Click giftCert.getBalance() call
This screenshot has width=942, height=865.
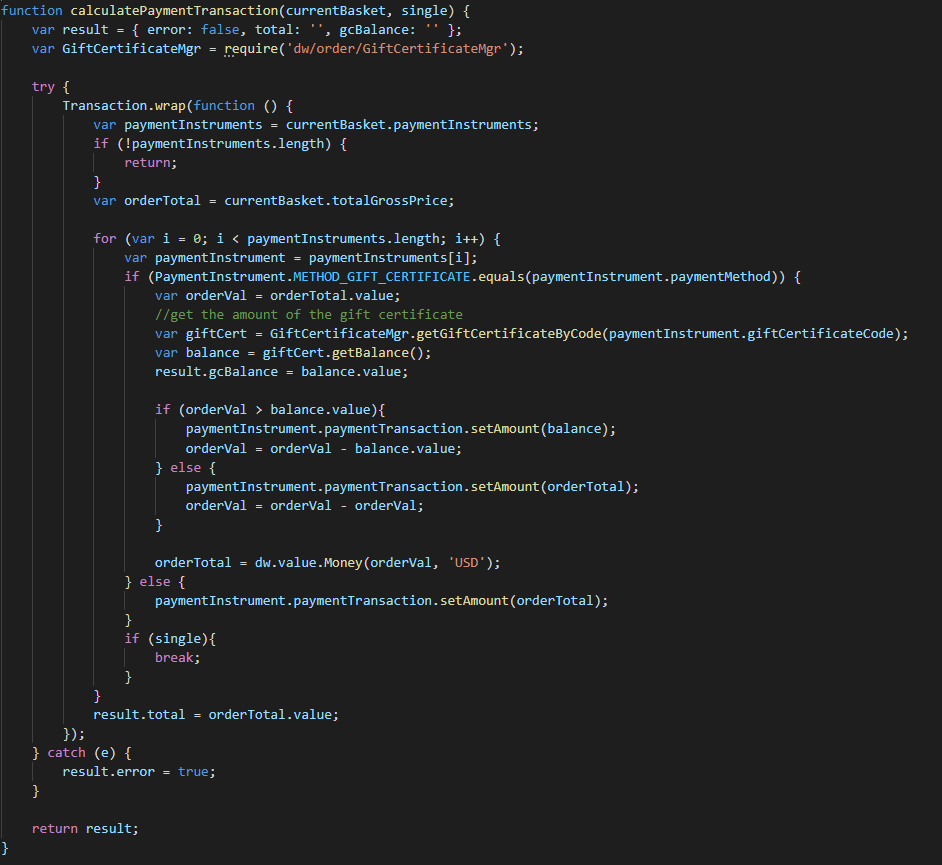[343, 353]
